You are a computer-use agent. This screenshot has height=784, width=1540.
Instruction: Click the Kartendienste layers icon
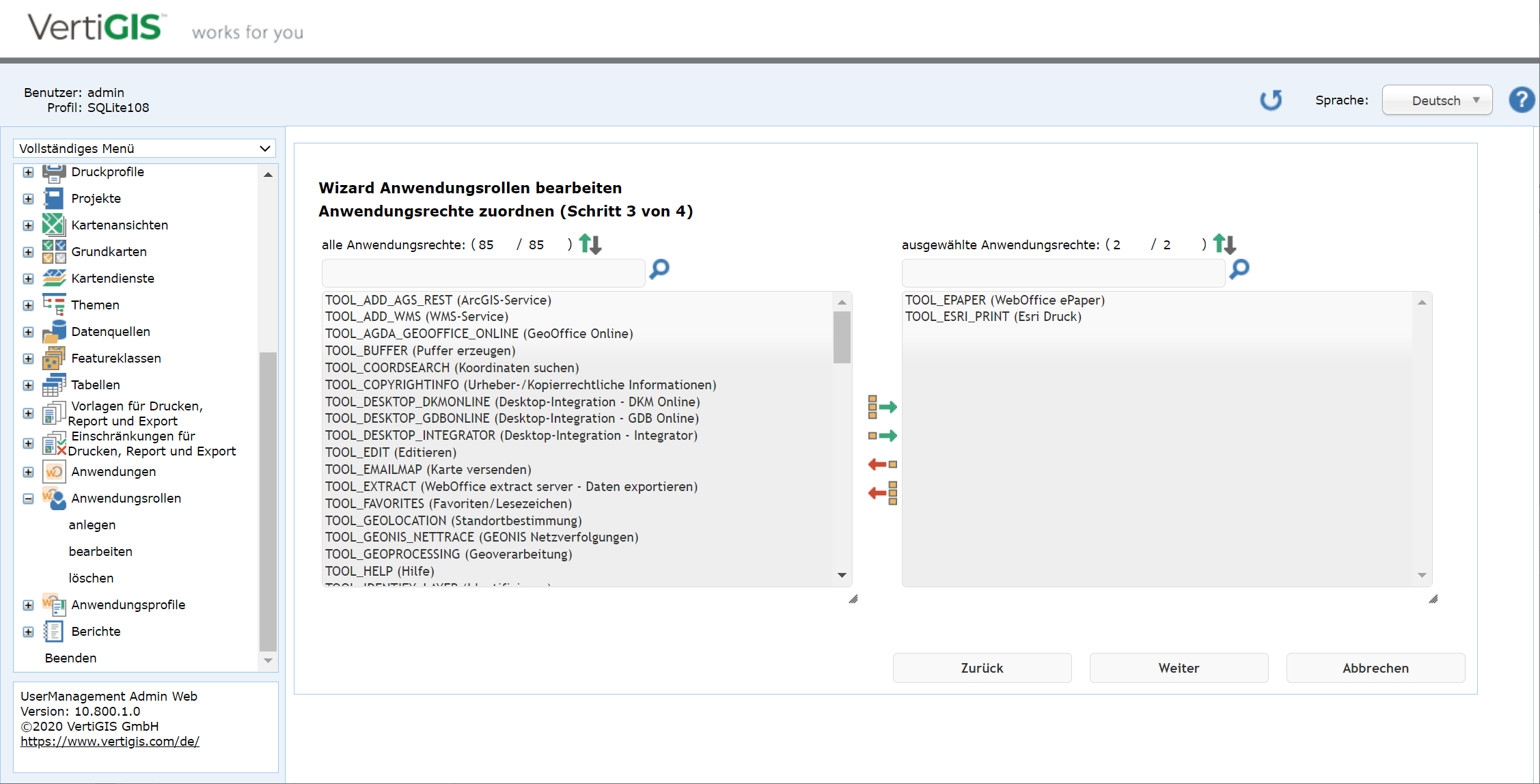click(x=53, y=278)
